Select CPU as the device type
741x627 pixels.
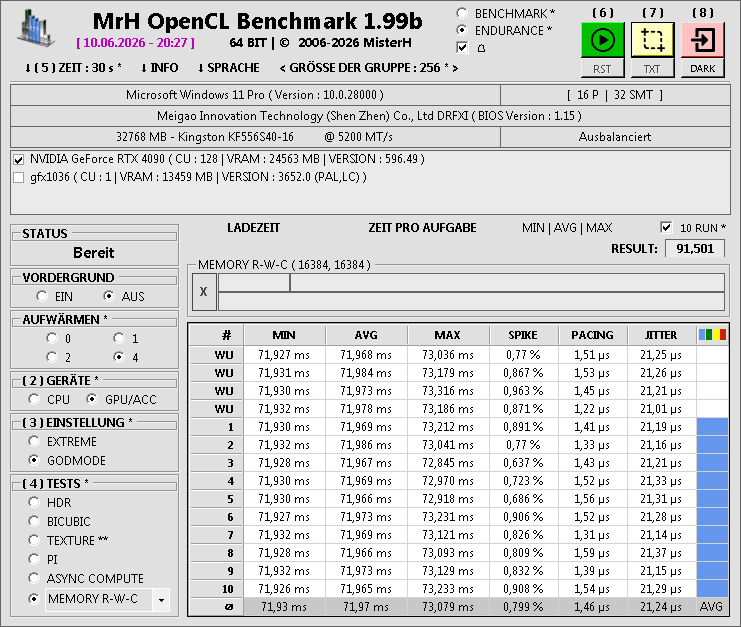pyautogui.click(x=34, y=399)
